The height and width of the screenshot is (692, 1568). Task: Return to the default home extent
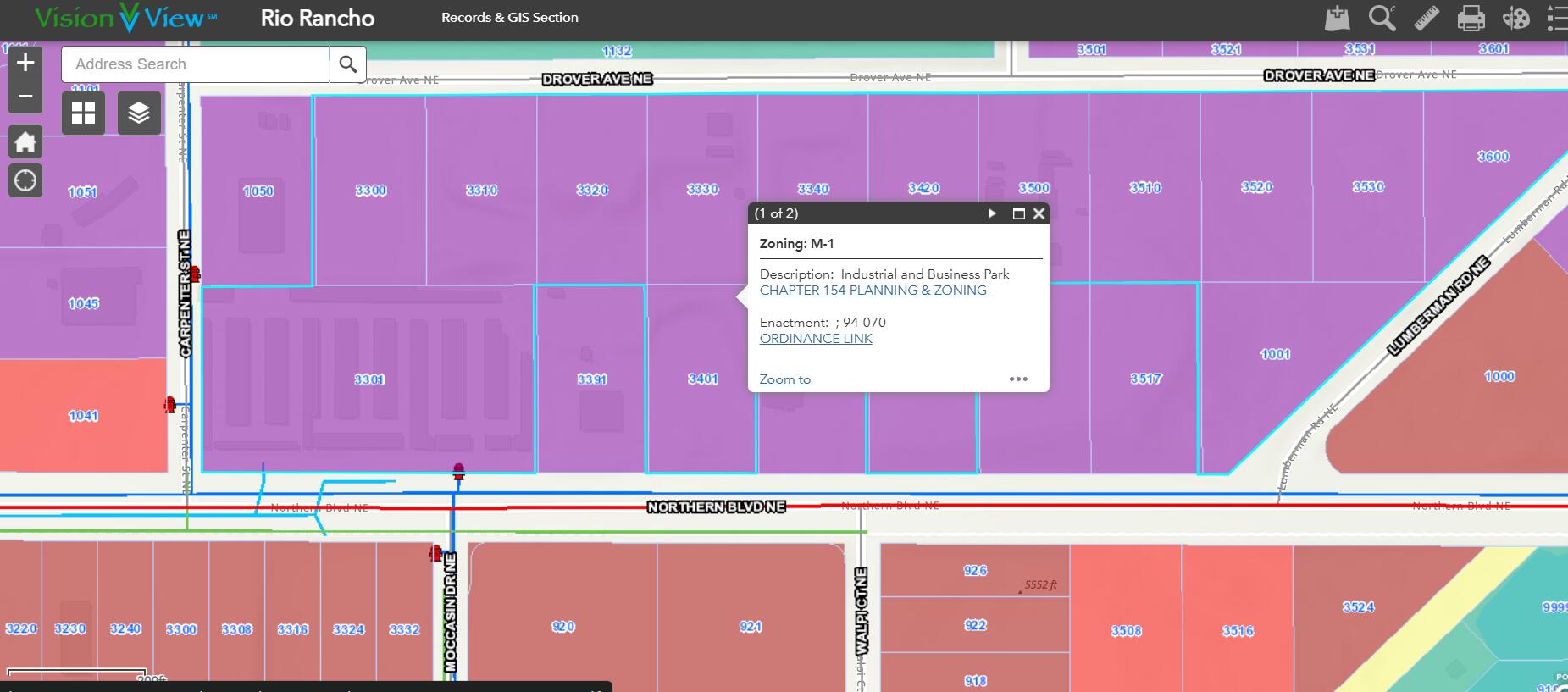pyautogui.click(x=25, y=142)
